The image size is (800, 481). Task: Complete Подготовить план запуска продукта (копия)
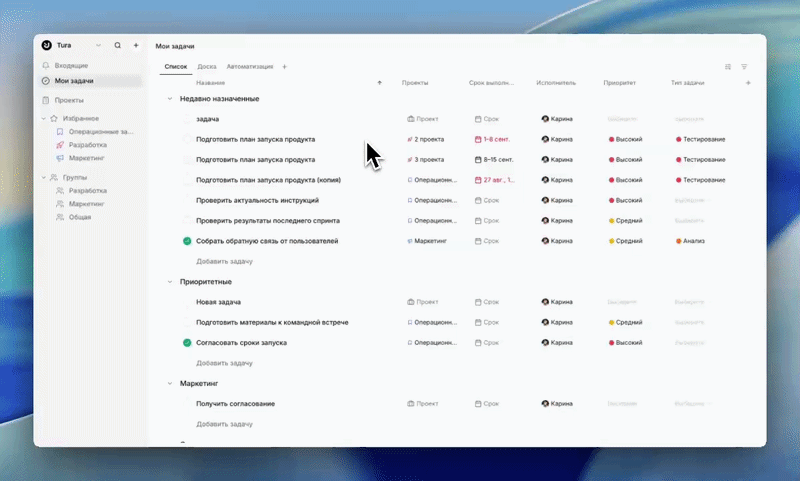point(187,180)
